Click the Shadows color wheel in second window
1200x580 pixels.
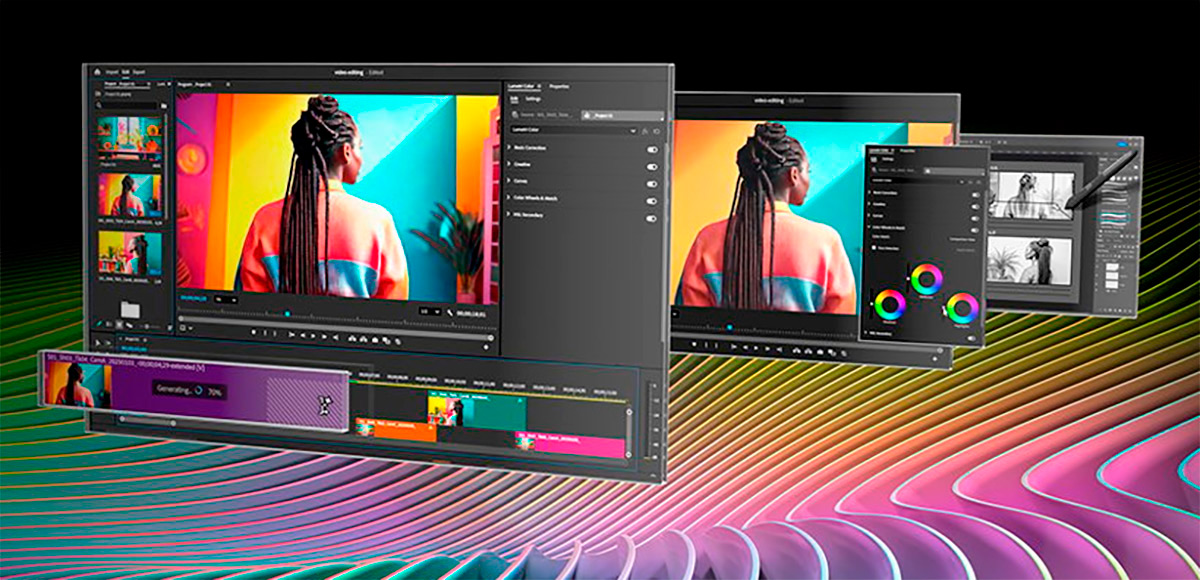[x=891, y=304]
